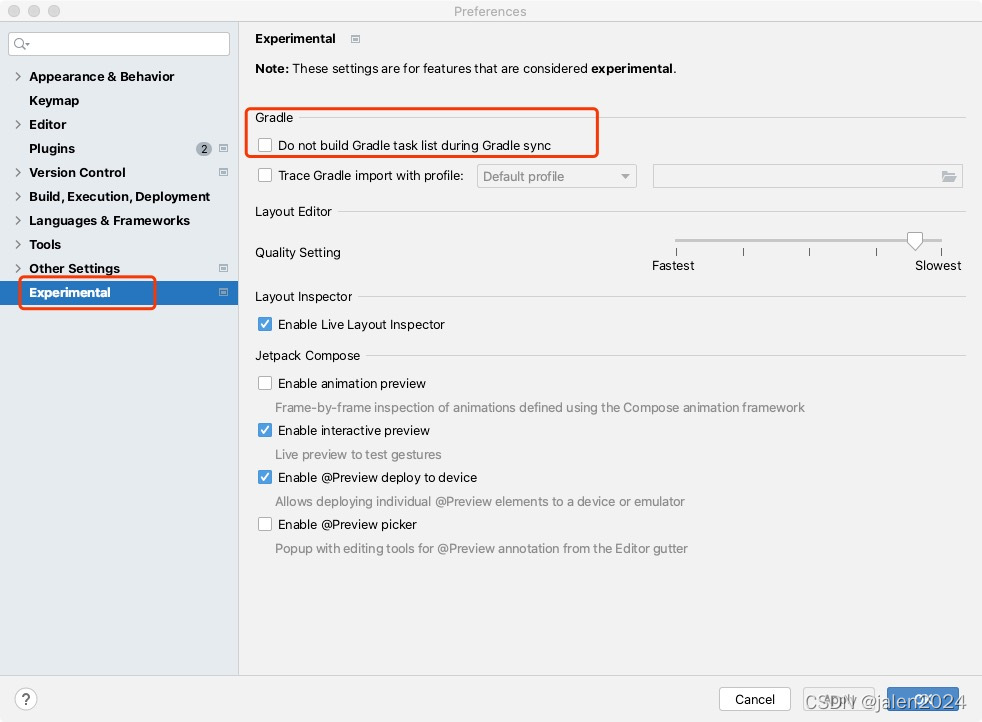Expand the Tools tree node
The height and width of the screenshot is (722, 982).
18,244
